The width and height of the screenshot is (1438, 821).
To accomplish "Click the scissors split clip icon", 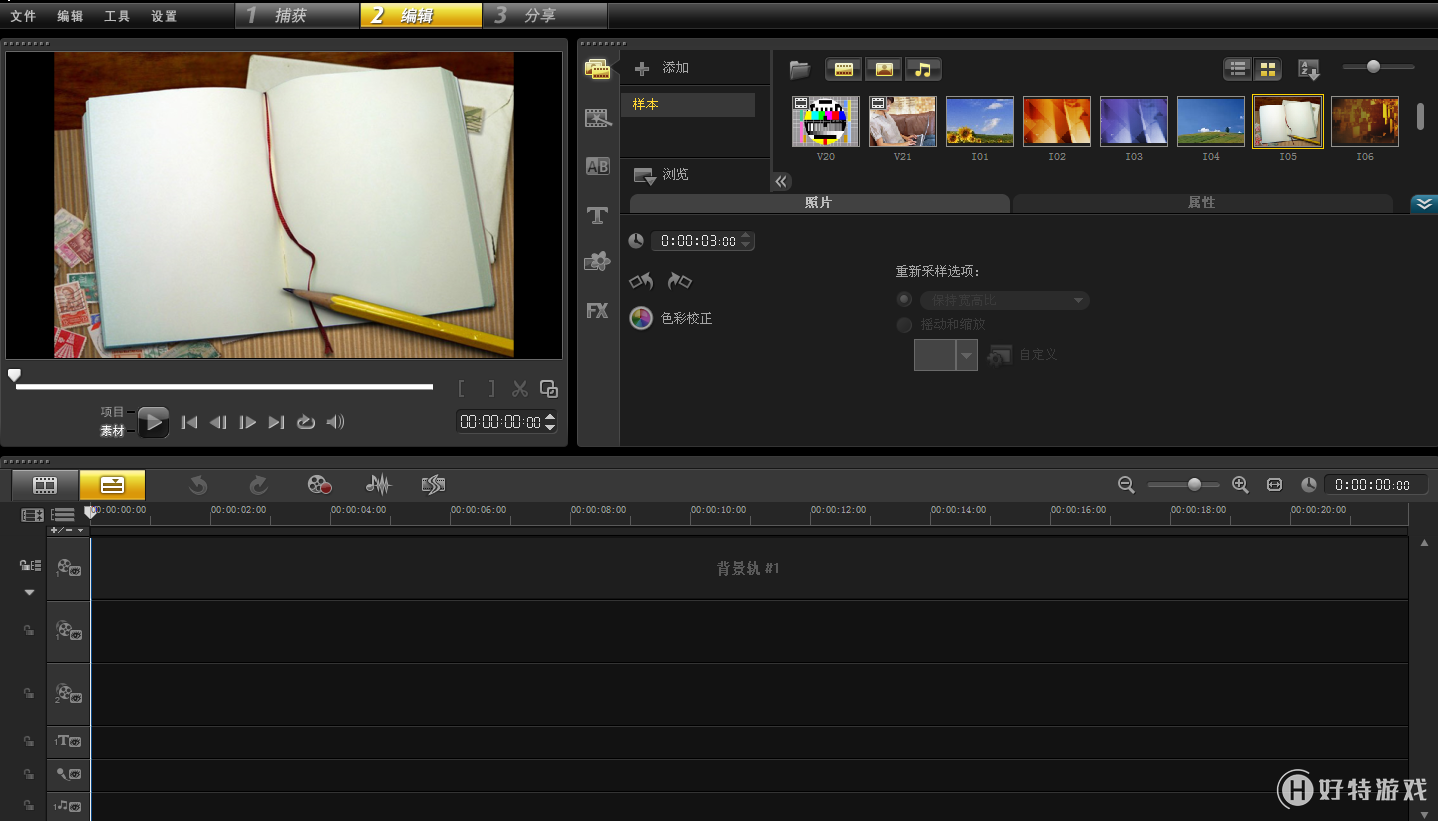I will pyautogui.click(x=520, y=389).
